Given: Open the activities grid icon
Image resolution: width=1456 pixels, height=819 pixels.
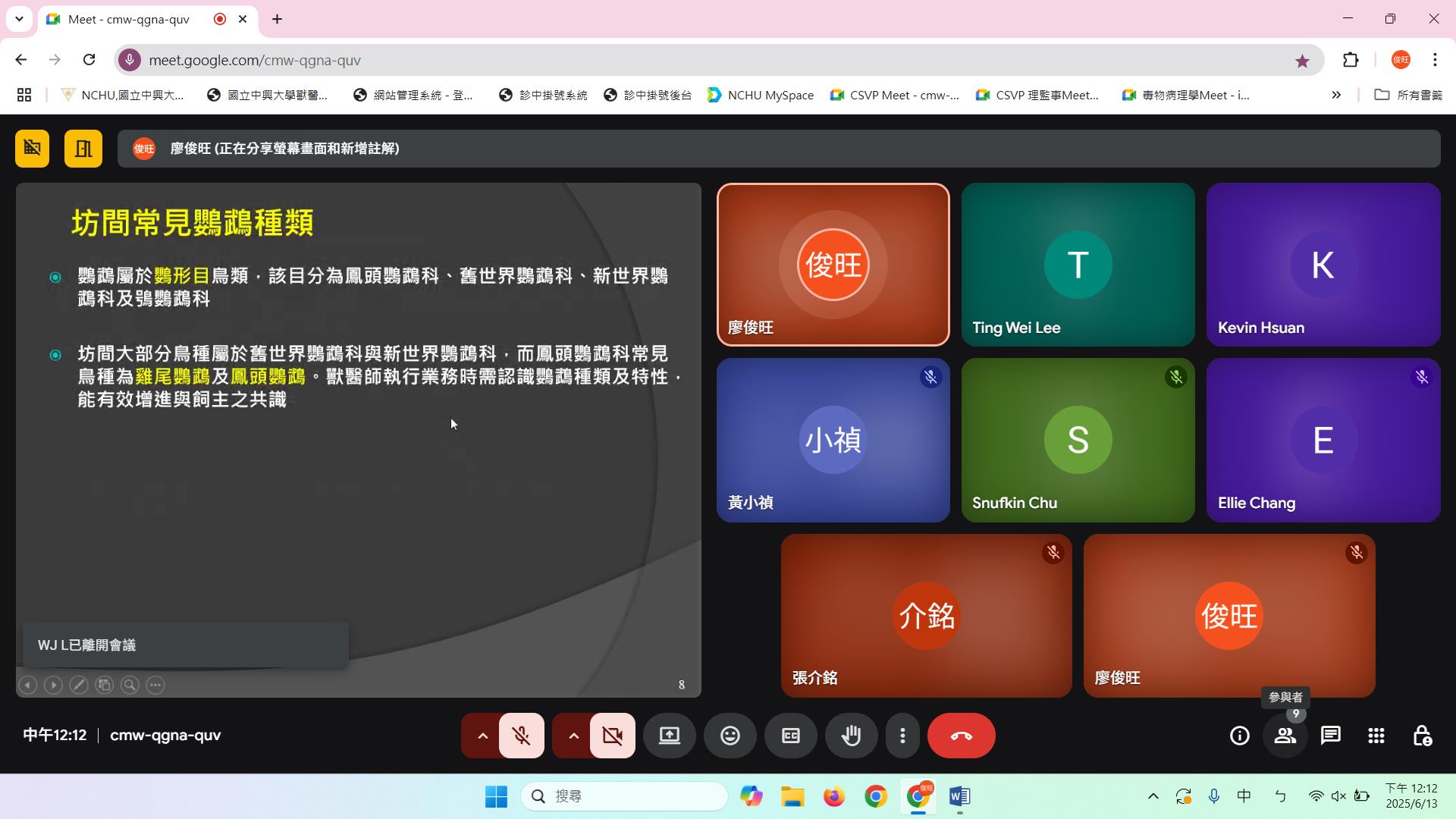Looking at the screenshot, I should coord(1376,736).
